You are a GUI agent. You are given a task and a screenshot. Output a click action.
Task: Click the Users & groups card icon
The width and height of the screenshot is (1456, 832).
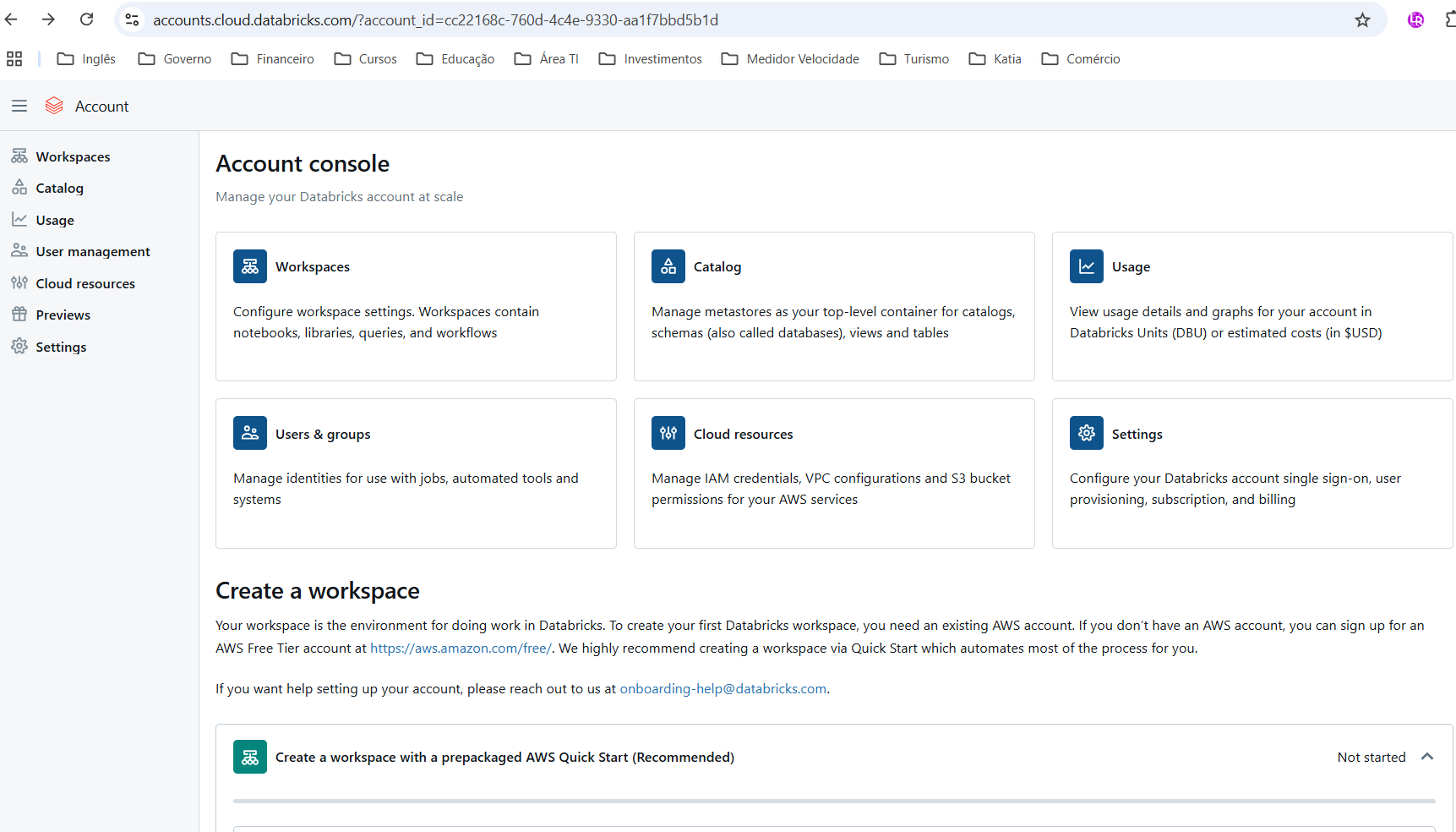pos(250,433)
